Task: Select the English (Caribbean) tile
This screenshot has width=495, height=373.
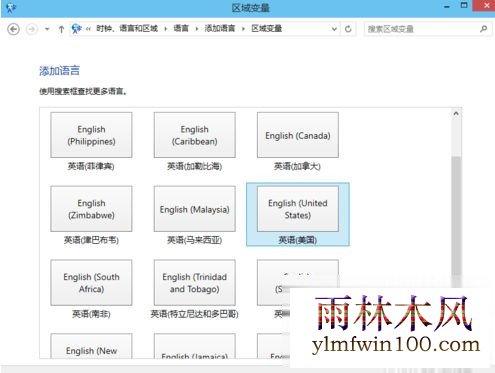Action: [195, 135]
